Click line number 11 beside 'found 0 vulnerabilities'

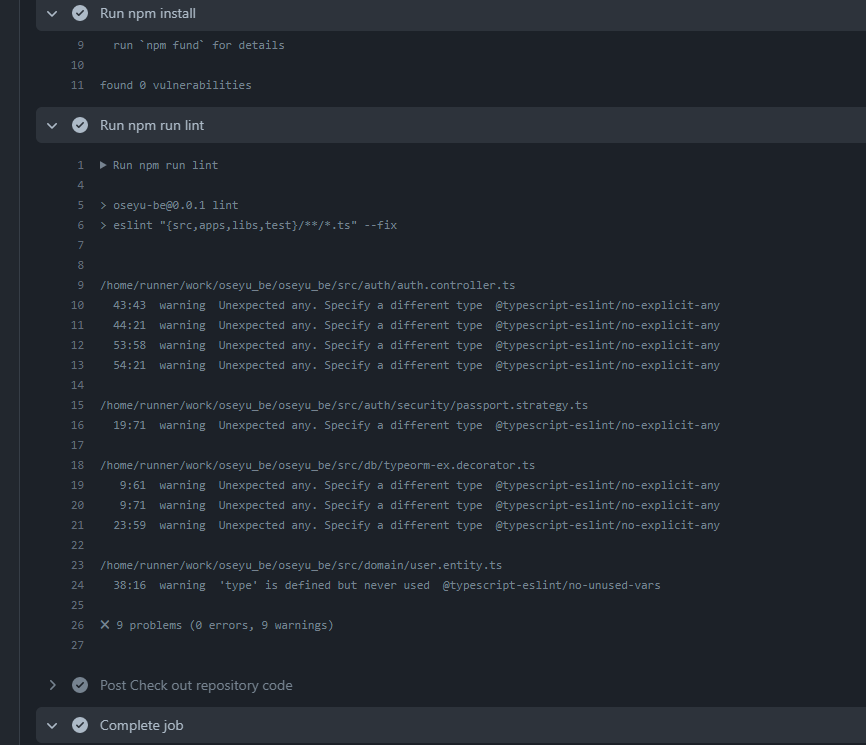[77, 85]
